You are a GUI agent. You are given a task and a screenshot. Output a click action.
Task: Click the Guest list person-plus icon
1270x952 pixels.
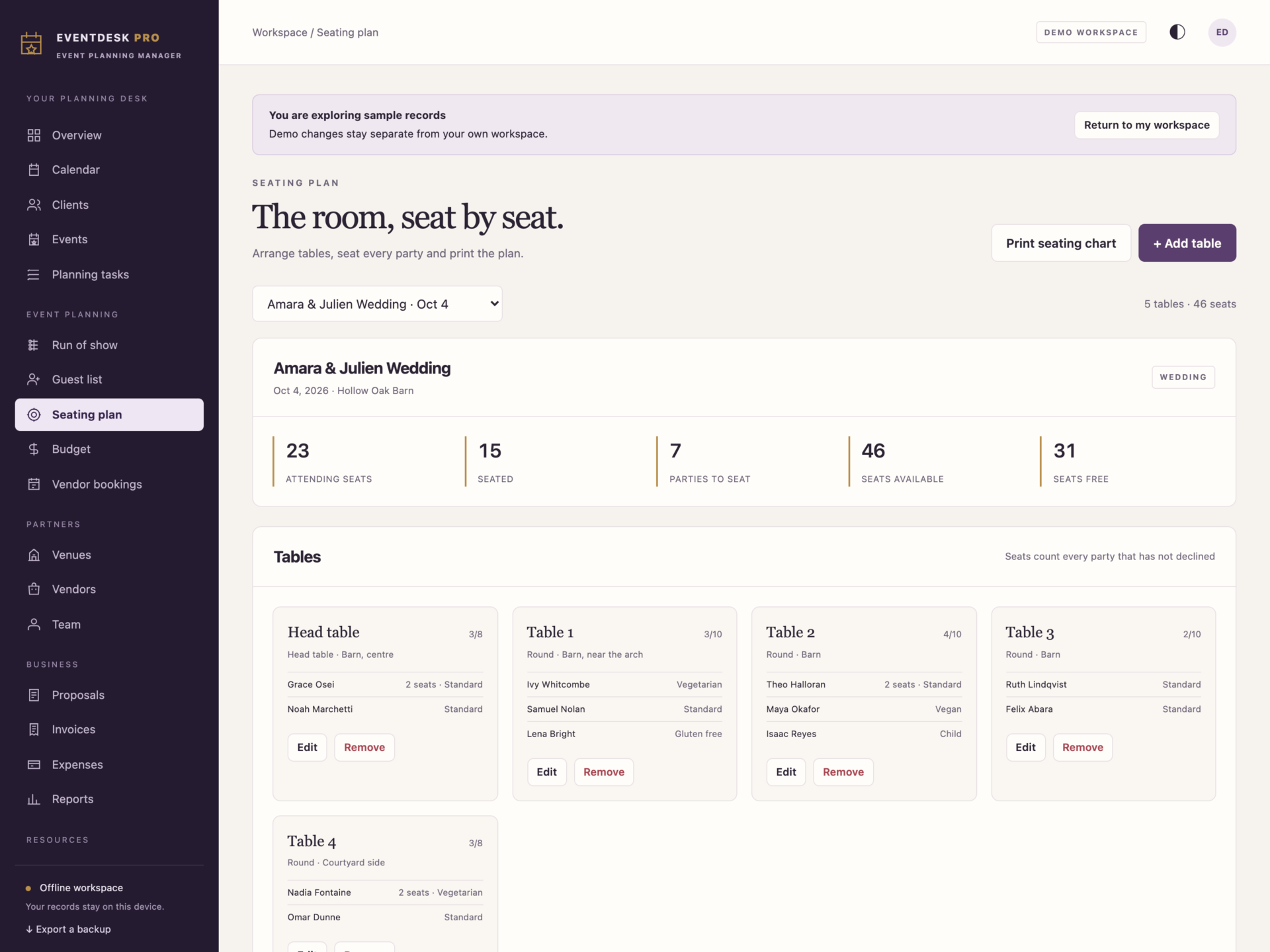tap(34, 379)
